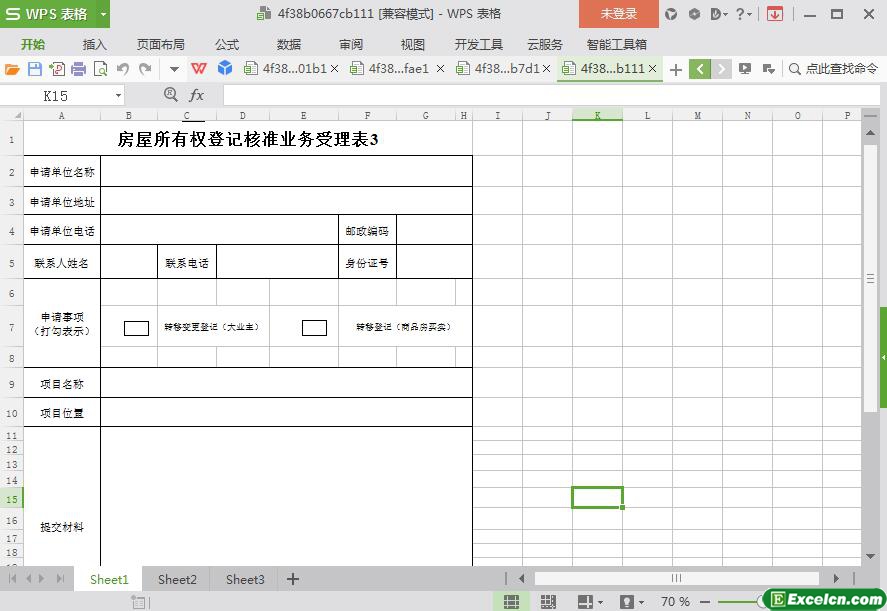Click the Undo arrow icon
887x611 pixels.
123,69
